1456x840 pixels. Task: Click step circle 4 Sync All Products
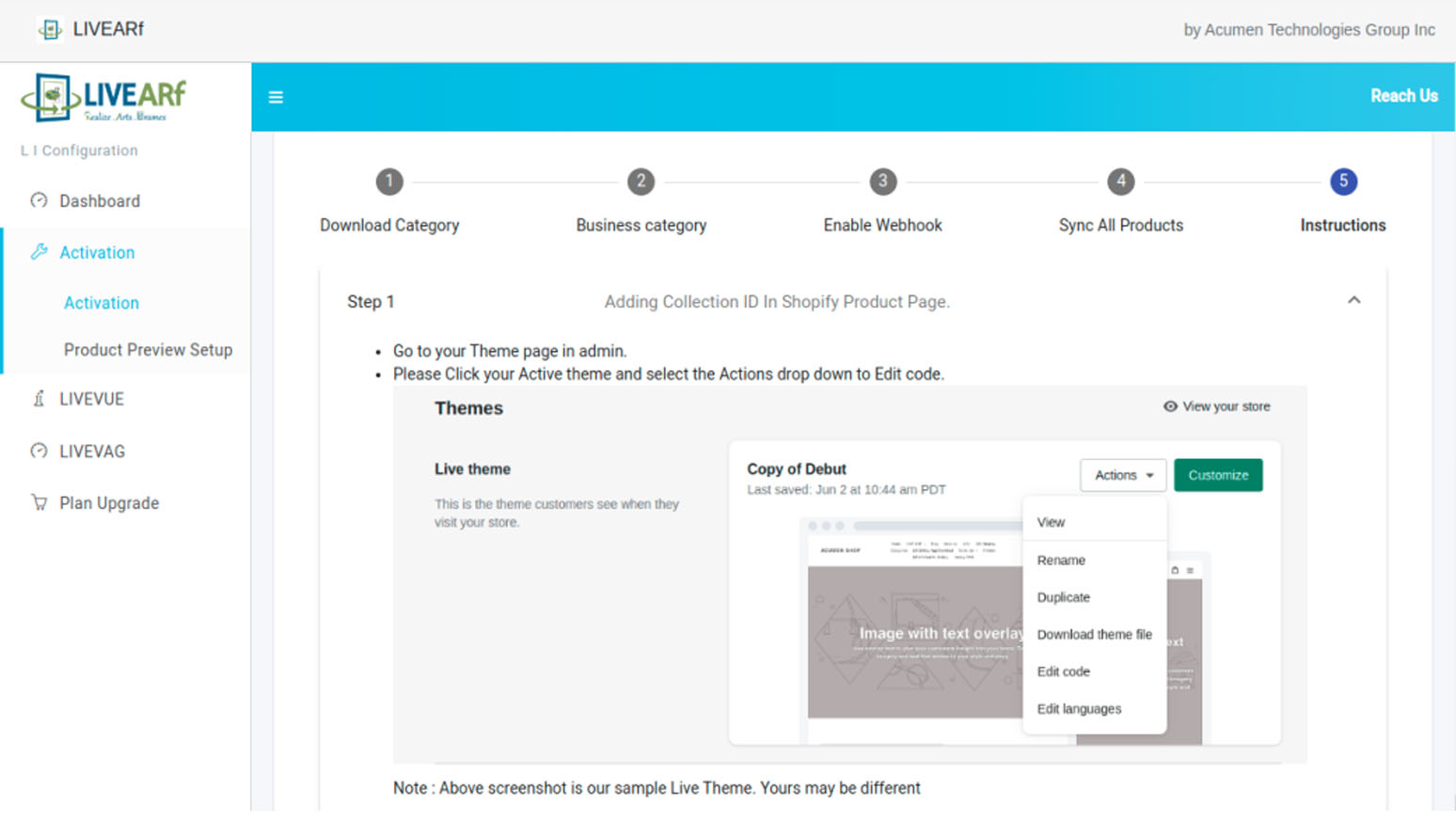point(1120,182)
